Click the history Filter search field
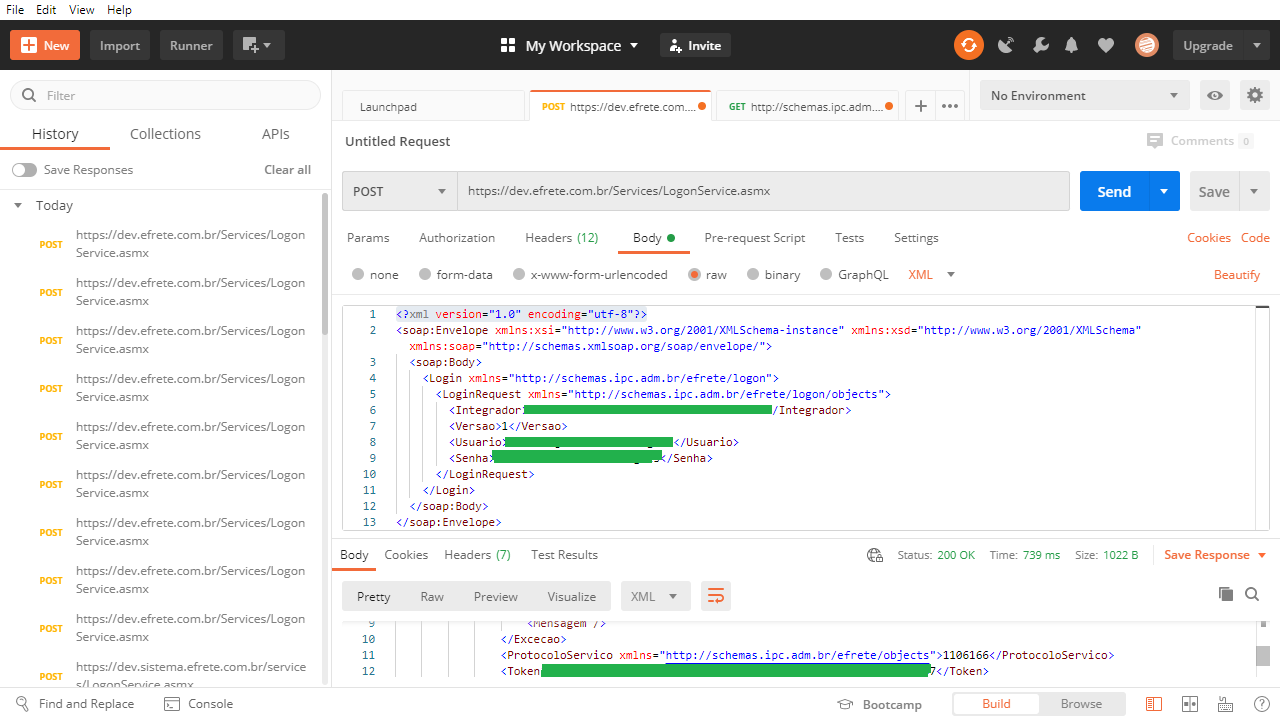The width and height of the screenshot is (1280, 720). coord(165,95)
